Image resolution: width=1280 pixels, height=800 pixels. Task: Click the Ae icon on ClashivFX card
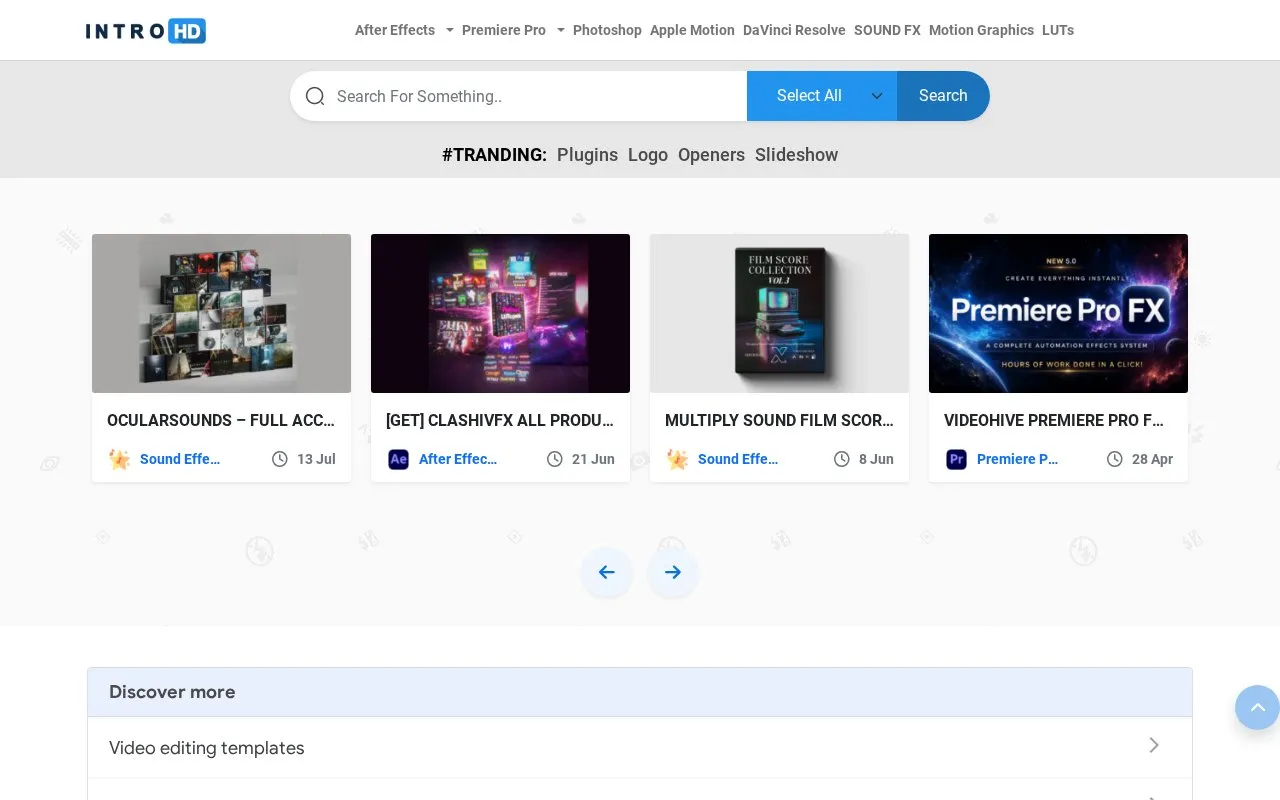click(398, 459)
